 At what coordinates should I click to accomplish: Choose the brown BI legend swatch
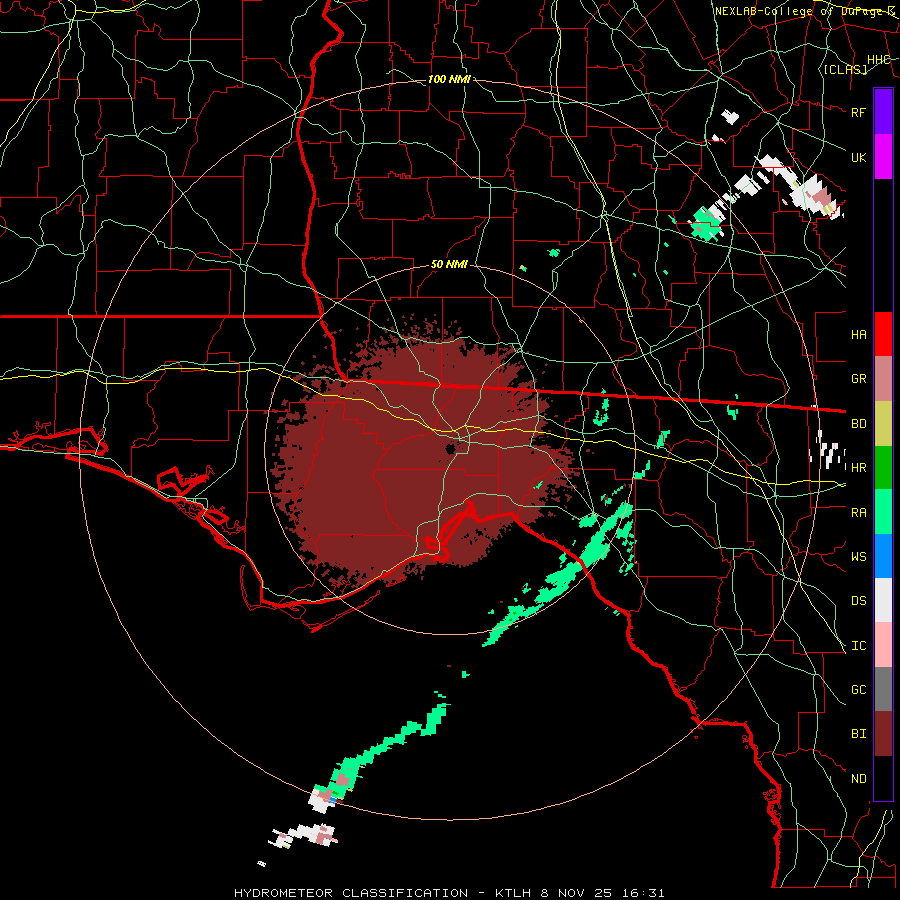[883, 734]
